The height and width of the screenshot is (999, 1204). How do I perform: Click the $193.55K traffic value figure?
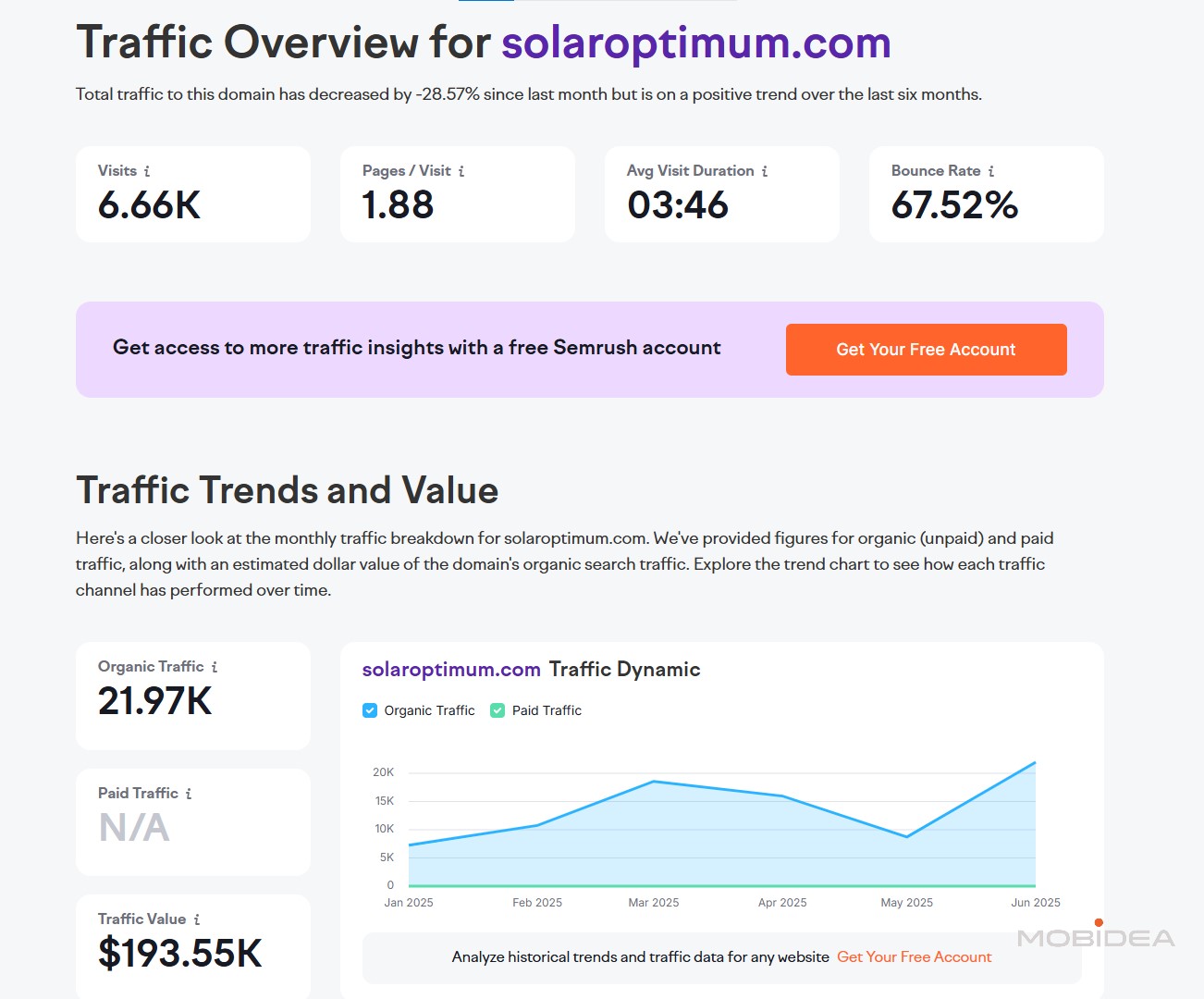[x=180, y=954]
